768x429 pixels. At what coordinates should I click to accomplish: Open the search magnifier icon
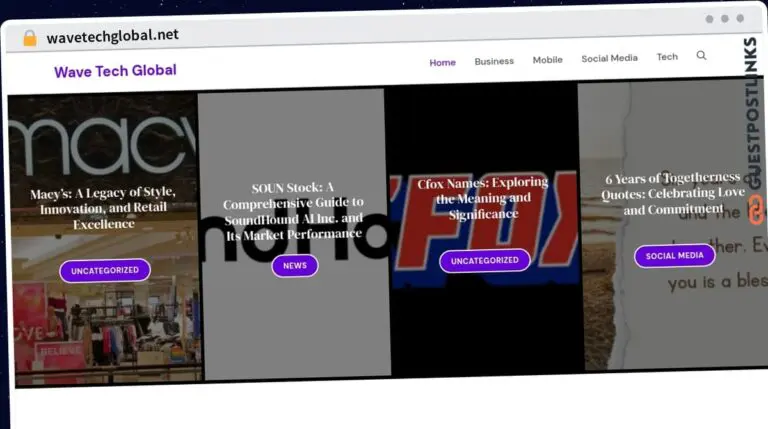coord(701,55)
